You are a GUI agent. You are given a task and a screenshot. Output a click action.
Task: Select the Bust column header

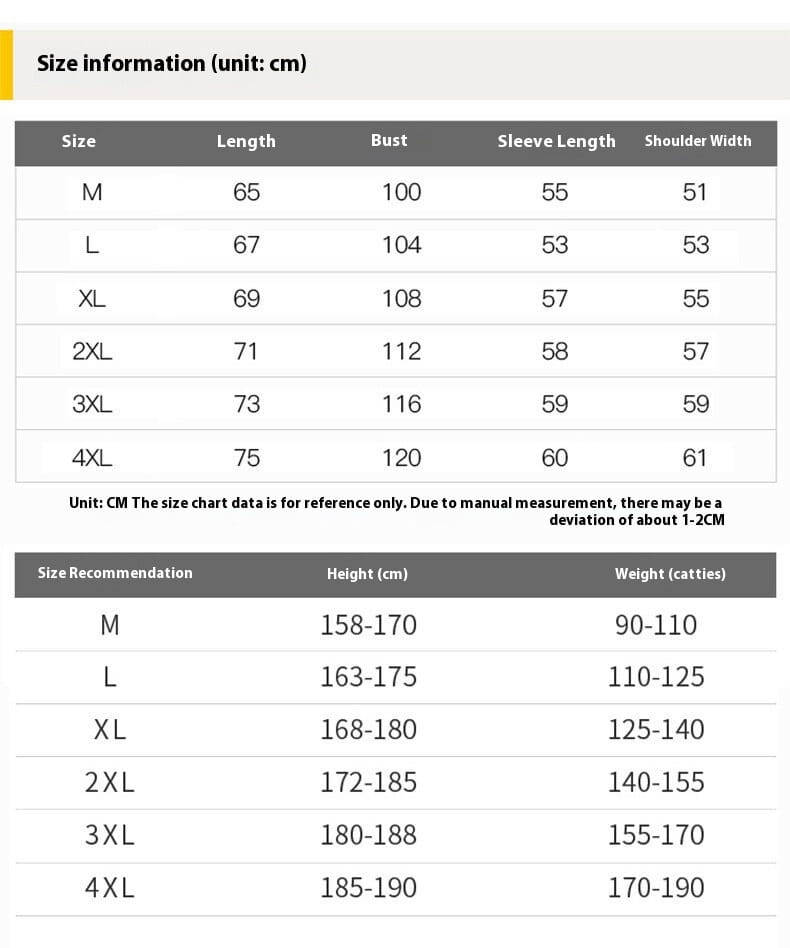point(389,140)
